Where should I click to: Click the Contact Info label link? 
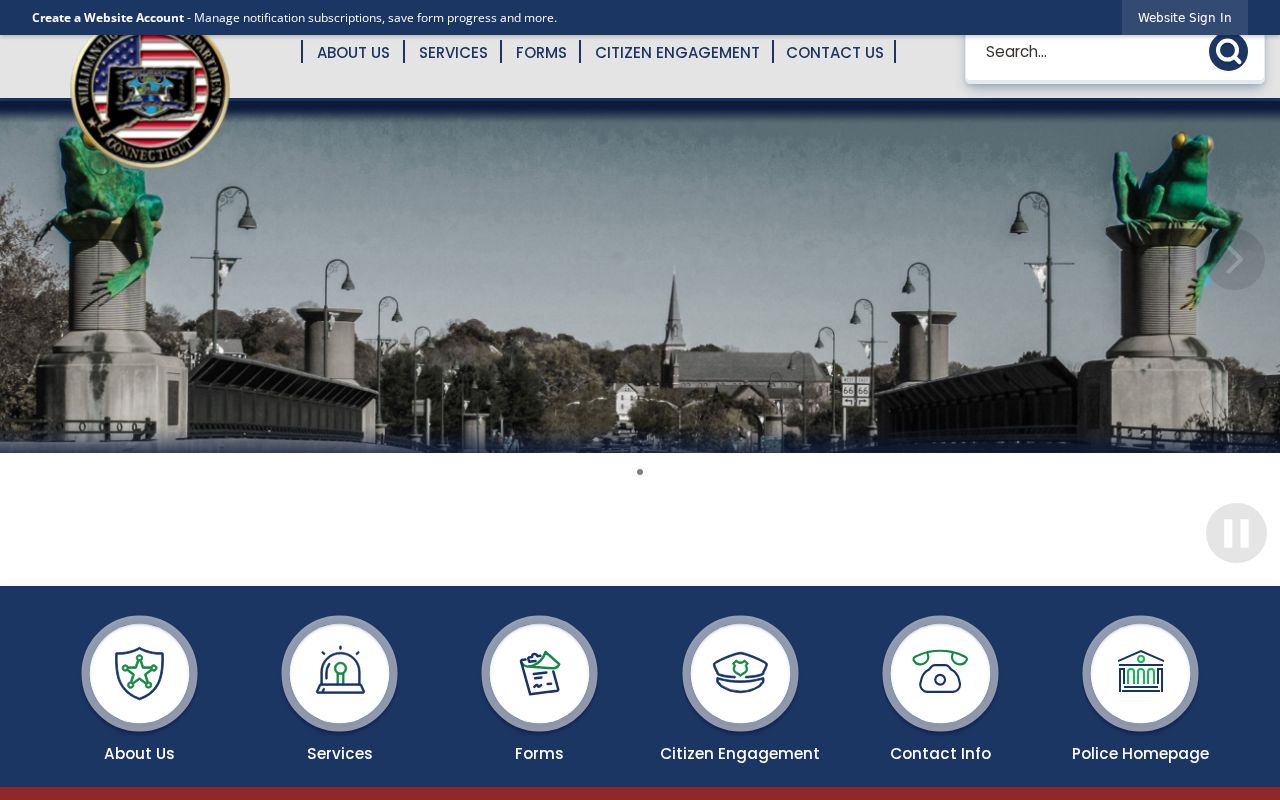point(940,754)
